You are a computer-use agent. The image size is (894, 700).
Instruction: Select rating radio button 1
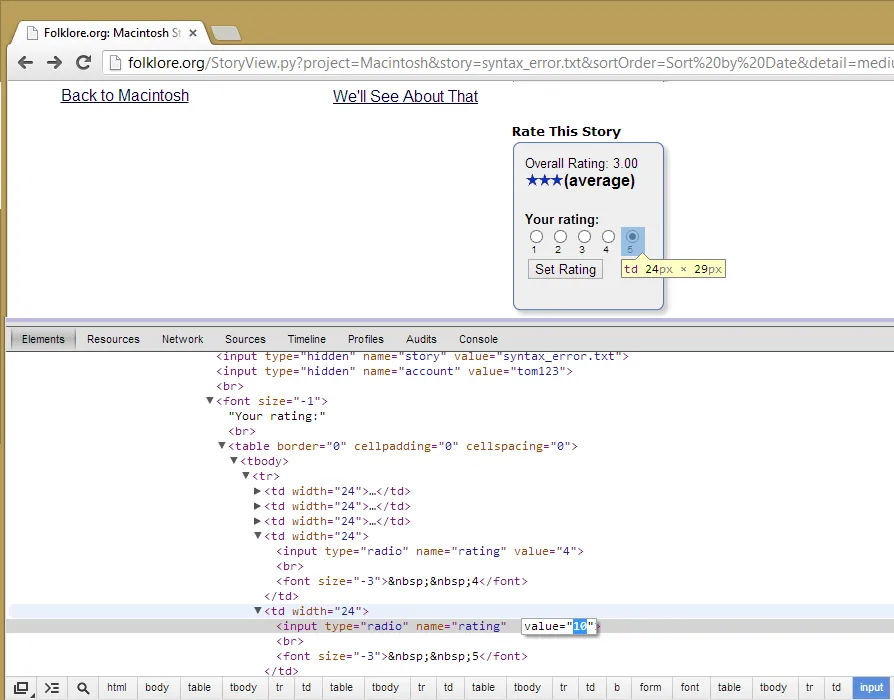tap(536, 237)
